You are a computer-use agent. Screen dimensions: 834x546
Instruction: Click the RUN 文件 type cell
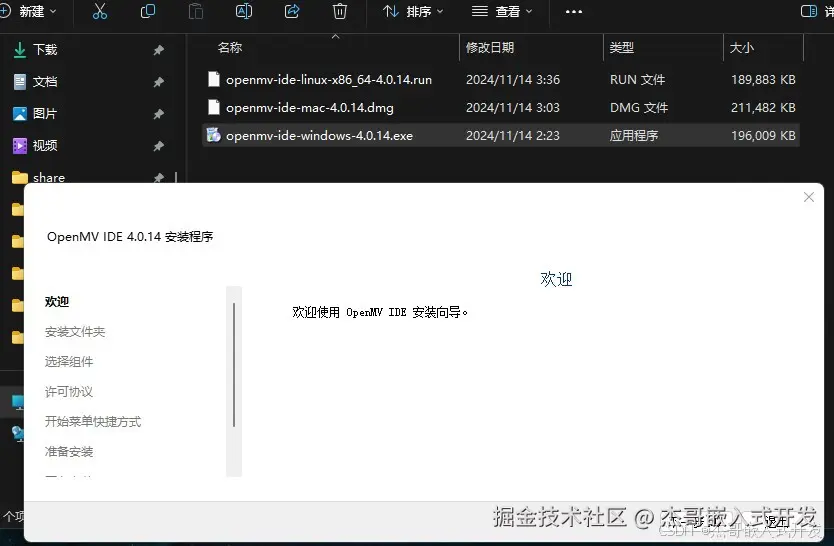637,80
